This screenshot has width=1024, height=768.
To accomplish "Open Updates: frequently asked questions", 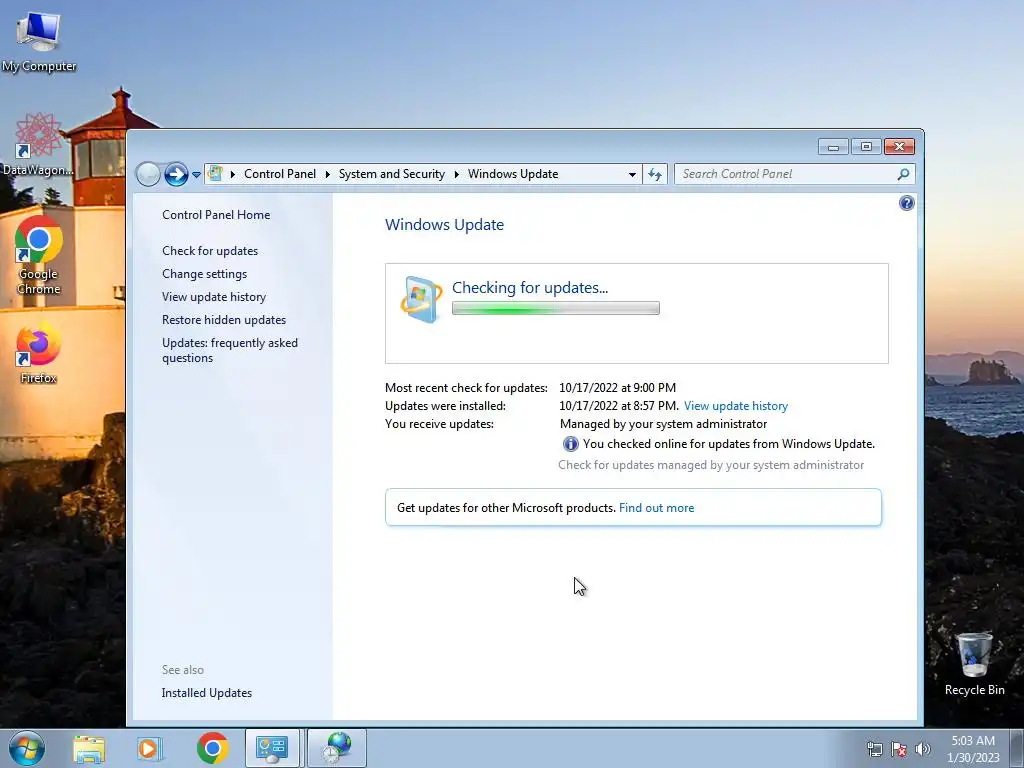I will tap(230, 350).
